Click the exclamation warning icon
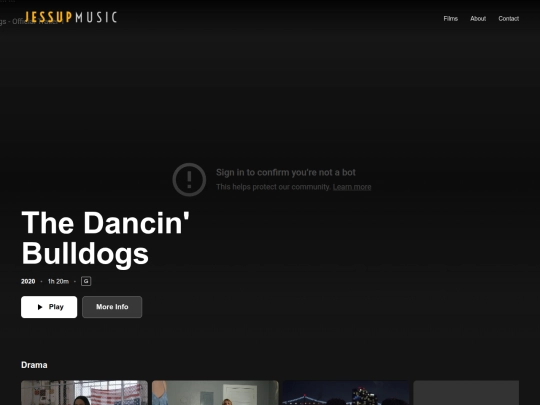 click(189, 179)
